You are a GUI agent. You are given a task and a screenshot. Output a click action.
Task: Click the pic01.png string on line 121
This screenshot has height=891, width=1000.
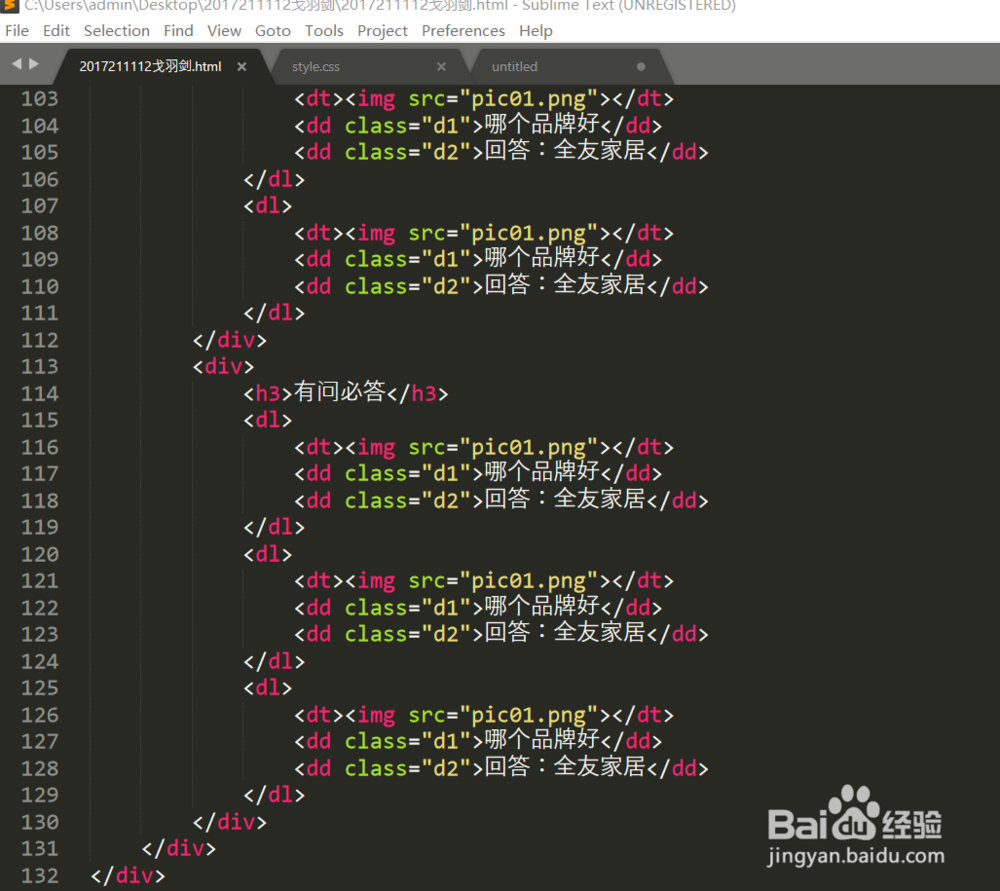click(529, 582)
